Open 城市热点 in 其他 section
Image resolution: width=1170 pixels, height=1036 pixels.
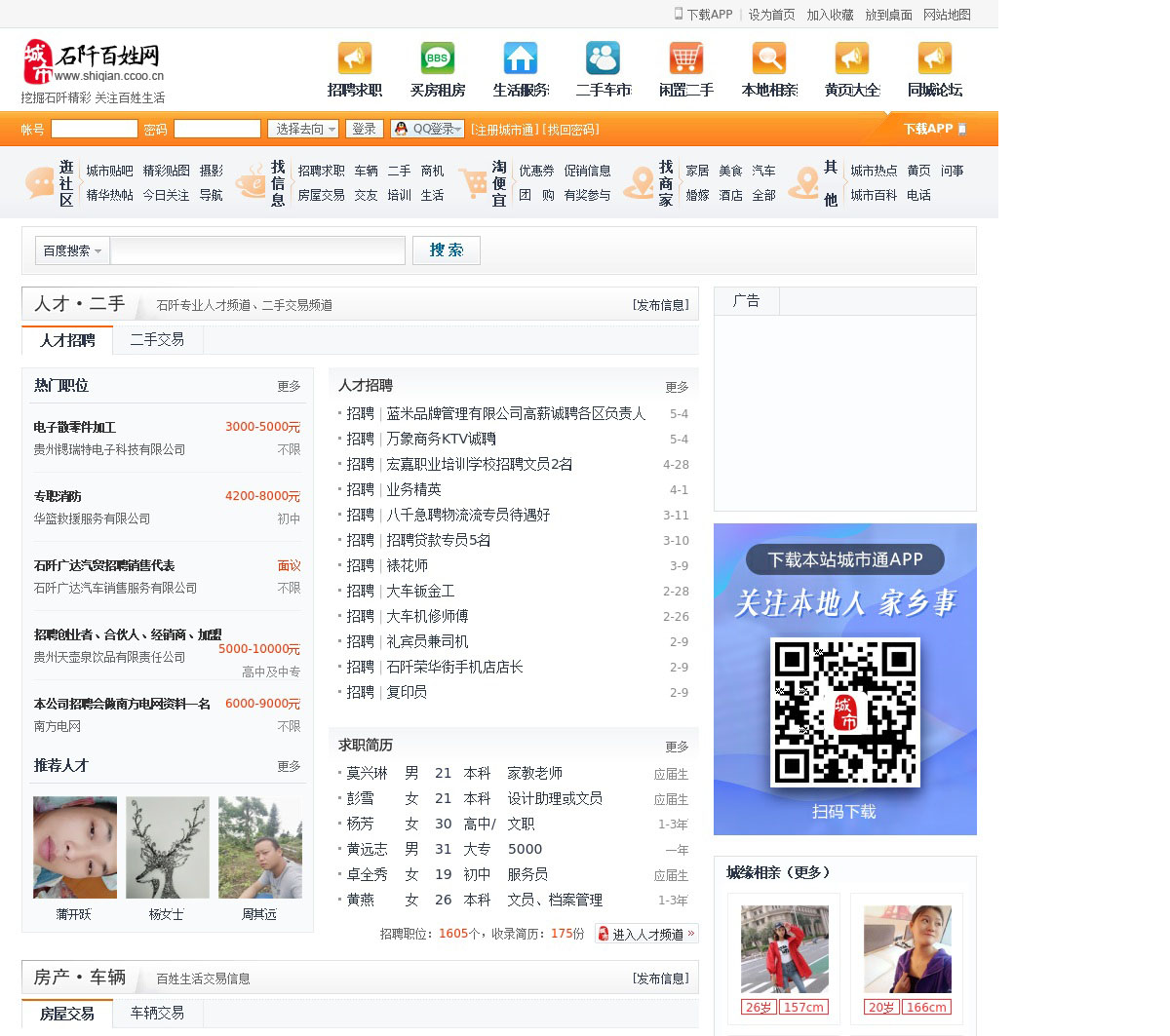(x=874, y=171)
